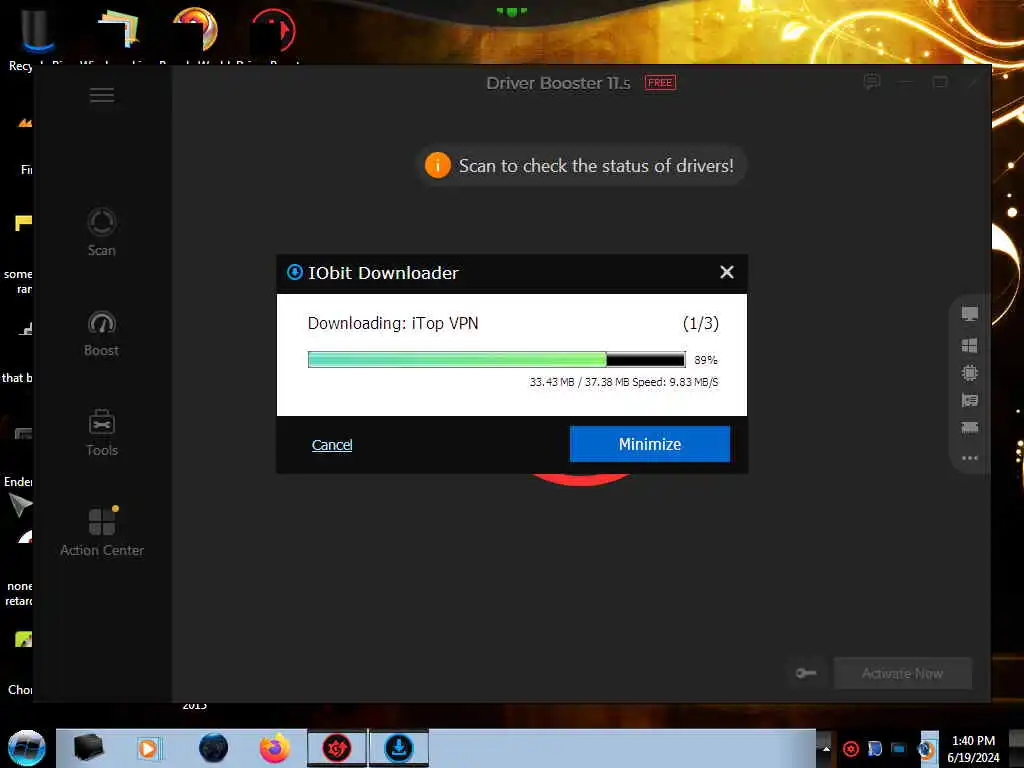Viewport: 1024px width, 768px height.
Task: Switch to IObit Downloader in the taskbar
Action: [399, 748]
